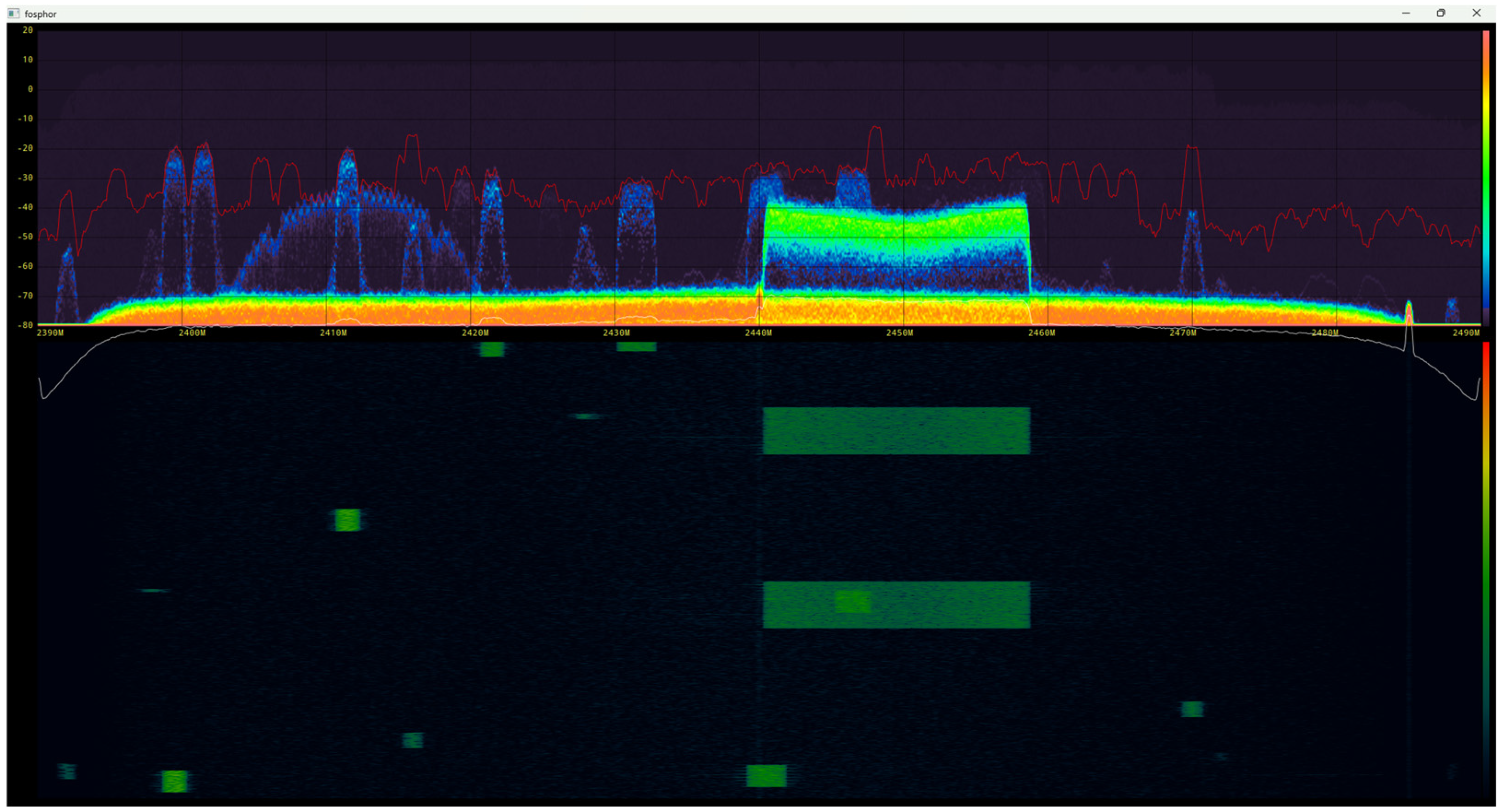This screenshot has width=1501, height=812.
Task: Click the 2390M frequency axis label
Action: point(50,333)
